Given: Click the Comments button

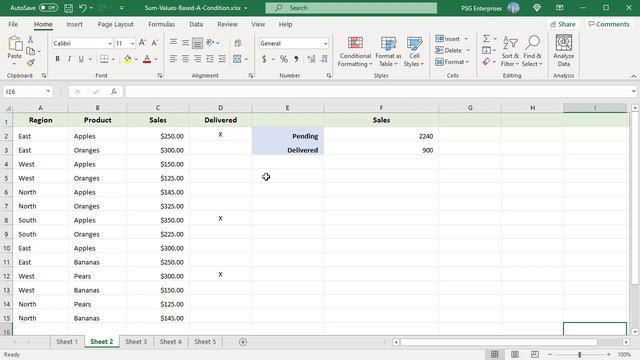Looking at the screenshot, I should (609, 24).
